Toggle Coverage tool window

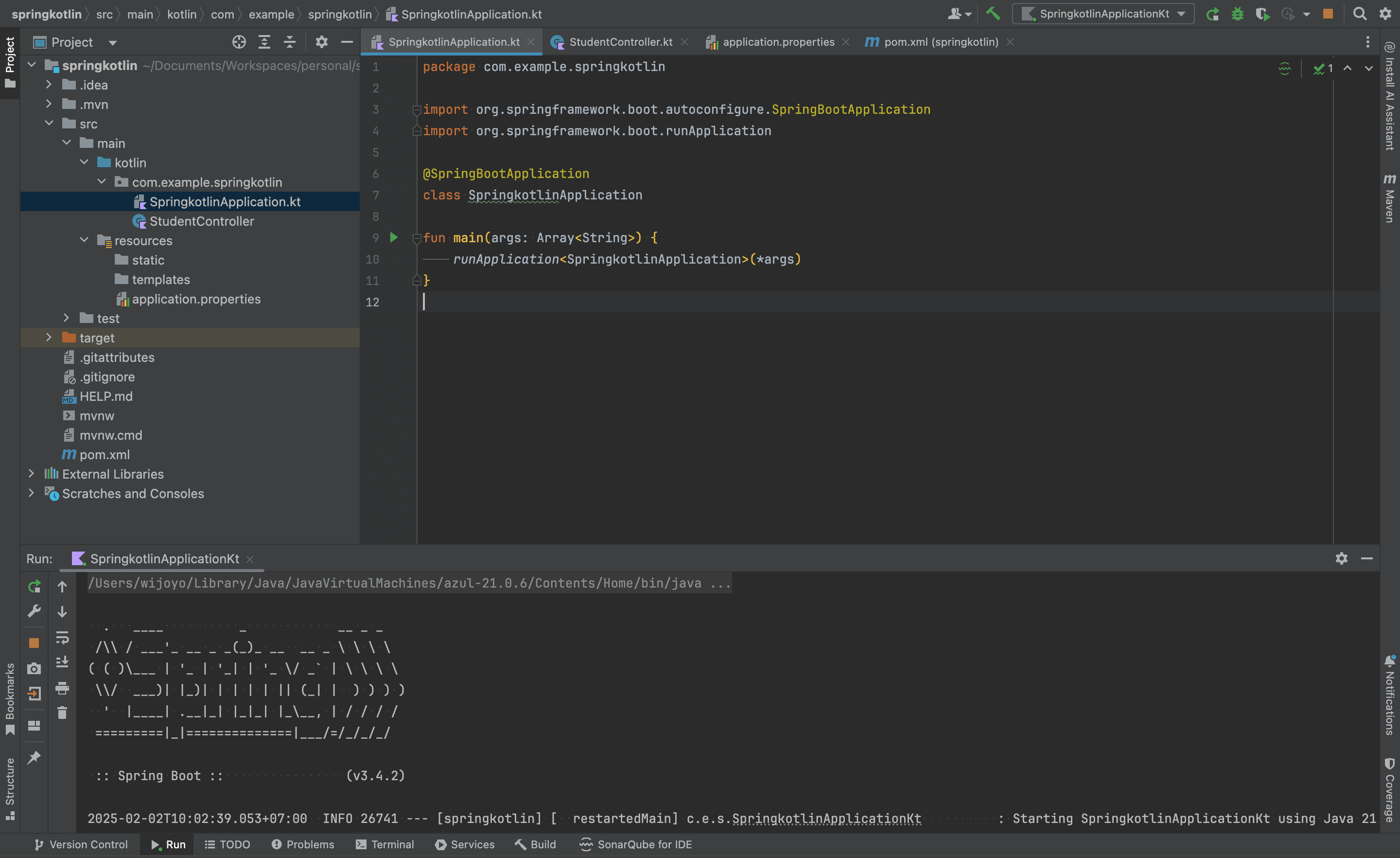click(x=1389, y=790)
